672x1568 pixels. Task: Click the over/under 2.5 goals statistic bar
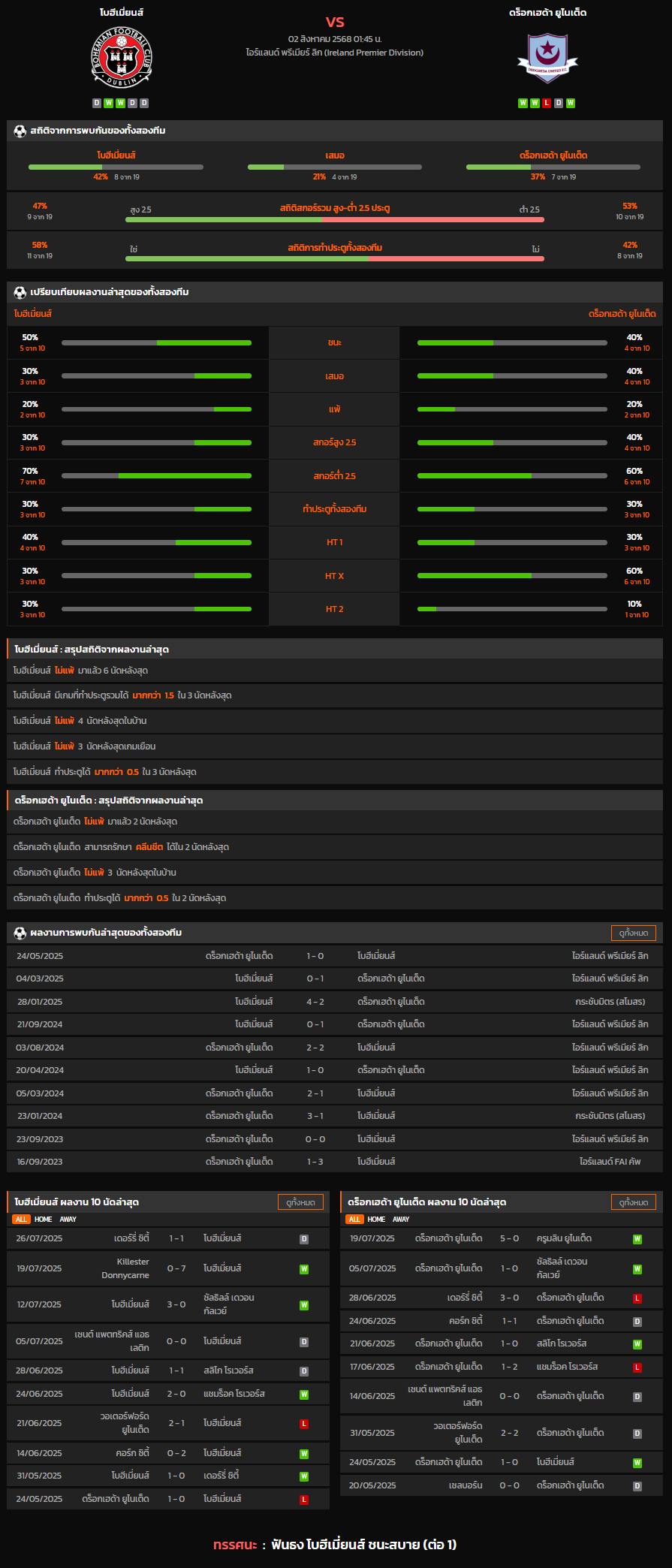coord(335,219)
